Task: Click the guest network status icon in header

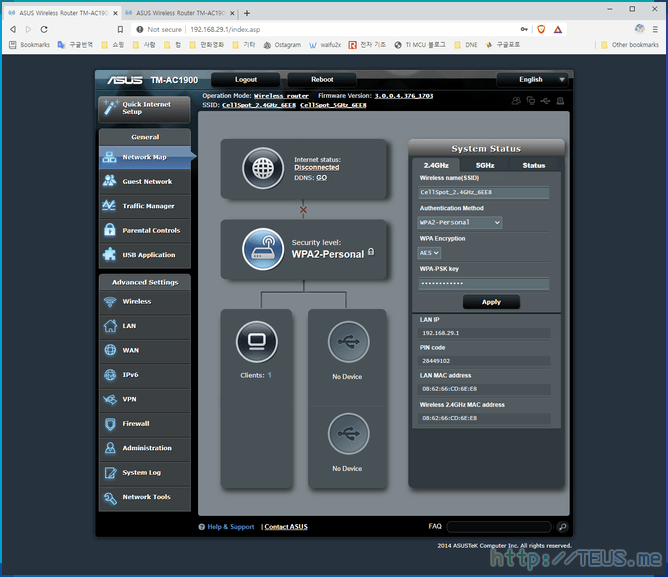Action: [x=516, y=101]
